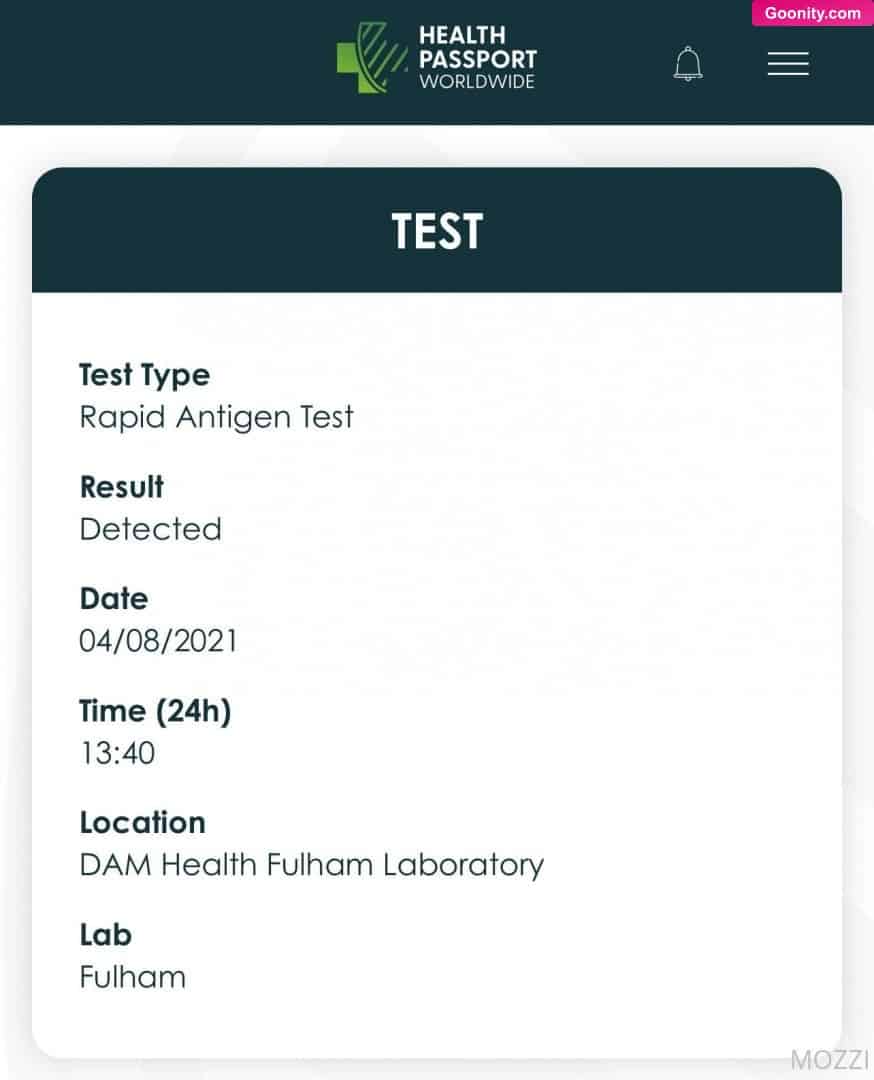The image size is (874, 1080).
Task: Select the Lab label
Action: point(106,935)
